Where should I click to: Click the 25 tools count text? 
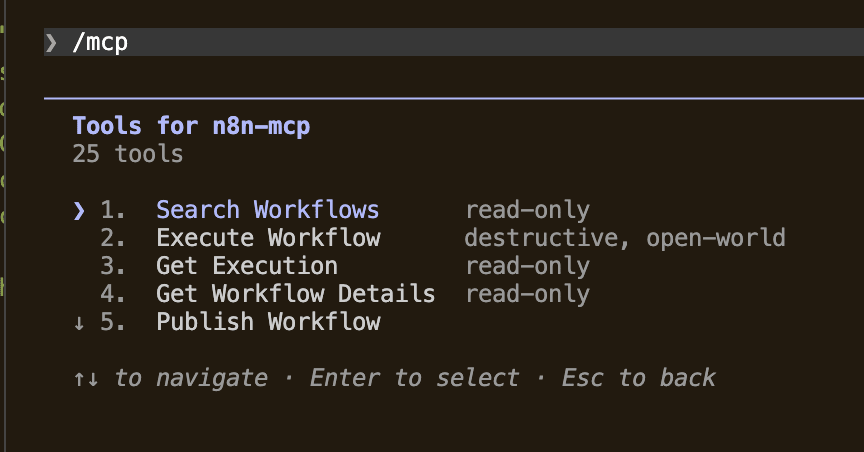tap(127, 154)
